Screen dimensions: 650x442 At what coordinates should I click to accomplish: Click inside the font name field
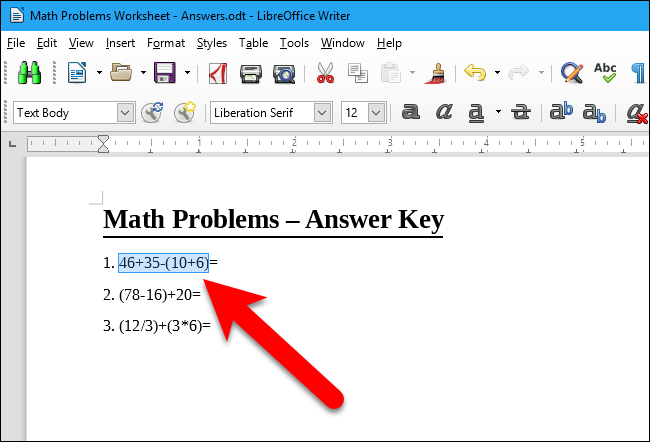tap(262, 112)
